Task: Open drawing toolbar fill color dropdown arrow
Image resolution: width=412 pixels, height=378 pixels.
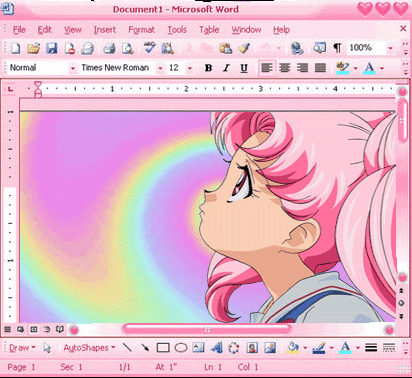Action: pos(305,348)
